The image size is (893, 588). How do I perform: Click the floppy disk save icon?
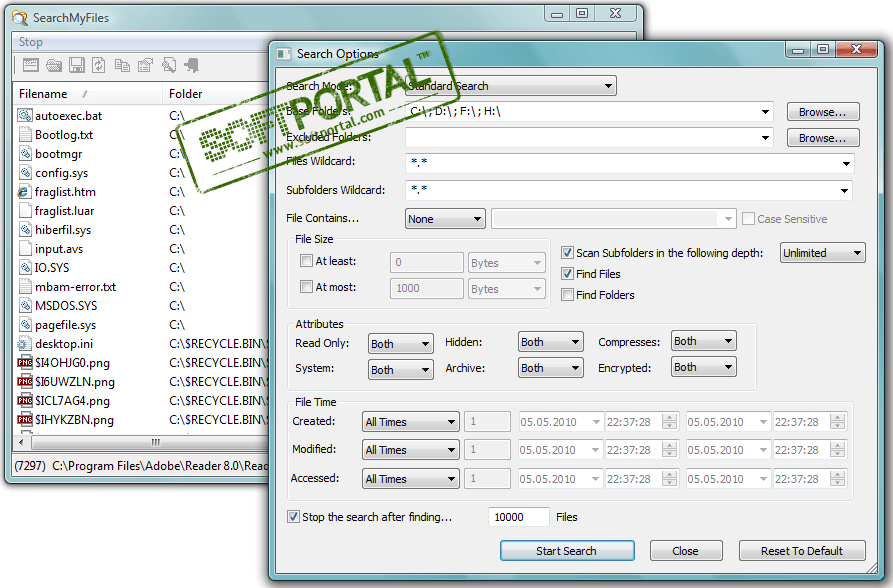pyautogui.click(x=77, y=65)
